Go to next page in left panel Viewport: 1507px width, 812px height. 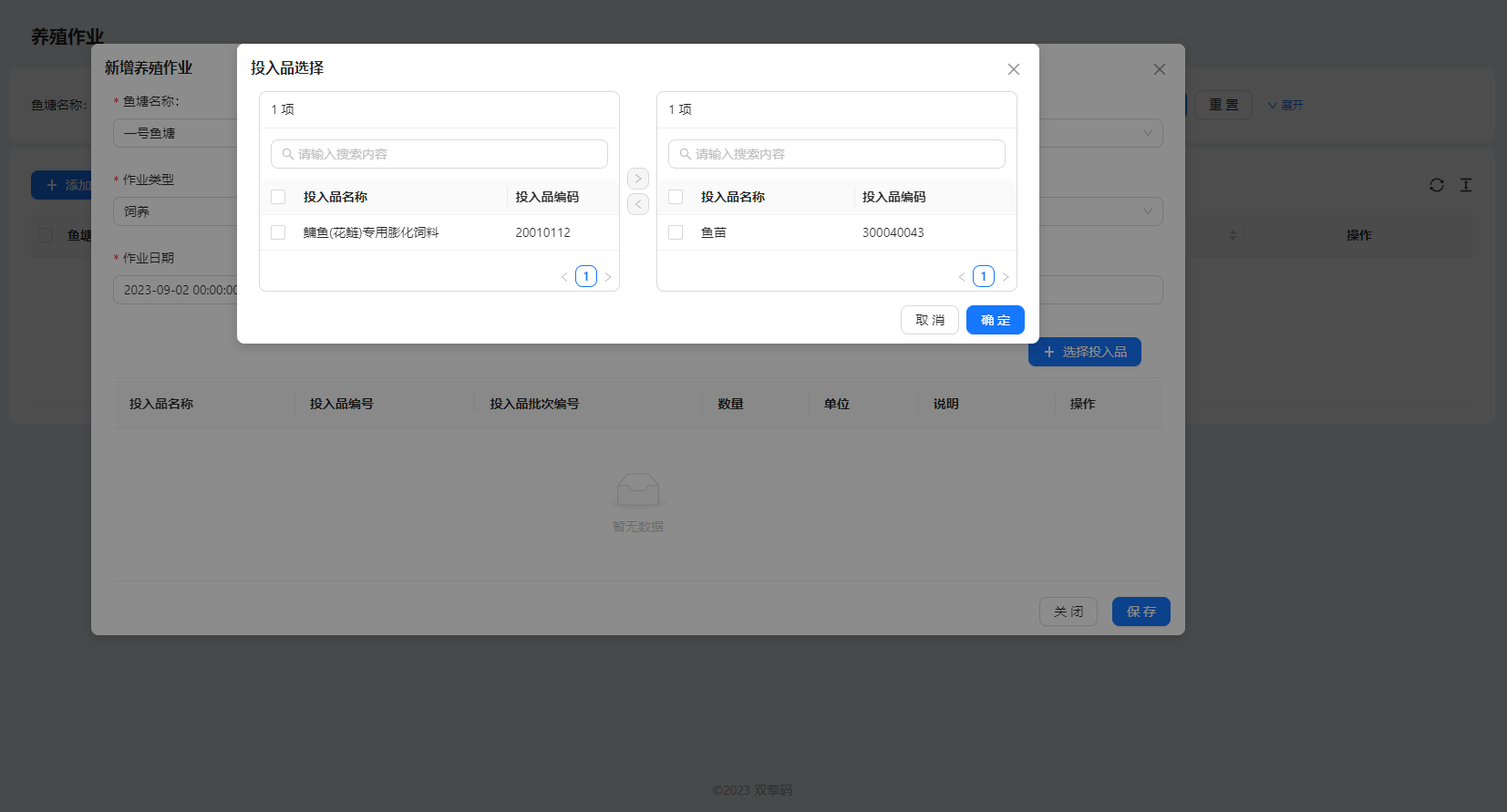608,277
